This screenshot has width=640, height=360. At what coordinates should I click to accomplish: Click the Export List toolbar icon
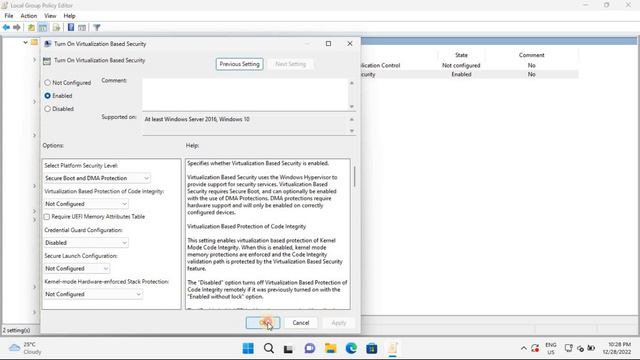click(x=56, y=27)
